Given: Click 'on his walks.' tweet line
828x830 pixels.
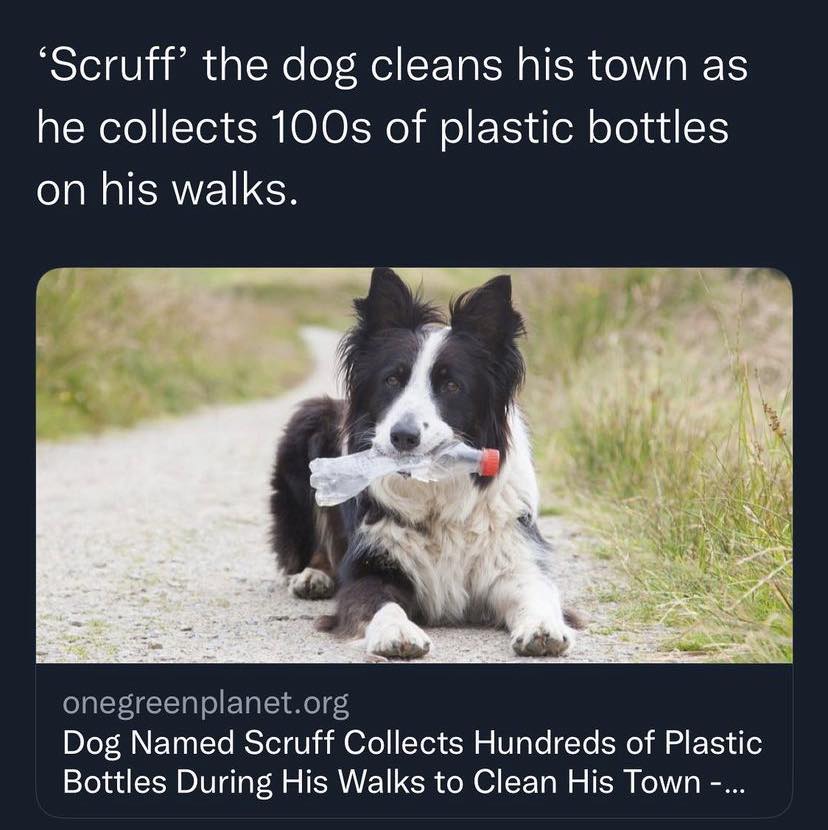Looking at the screenshot, I should pos(167,191).
